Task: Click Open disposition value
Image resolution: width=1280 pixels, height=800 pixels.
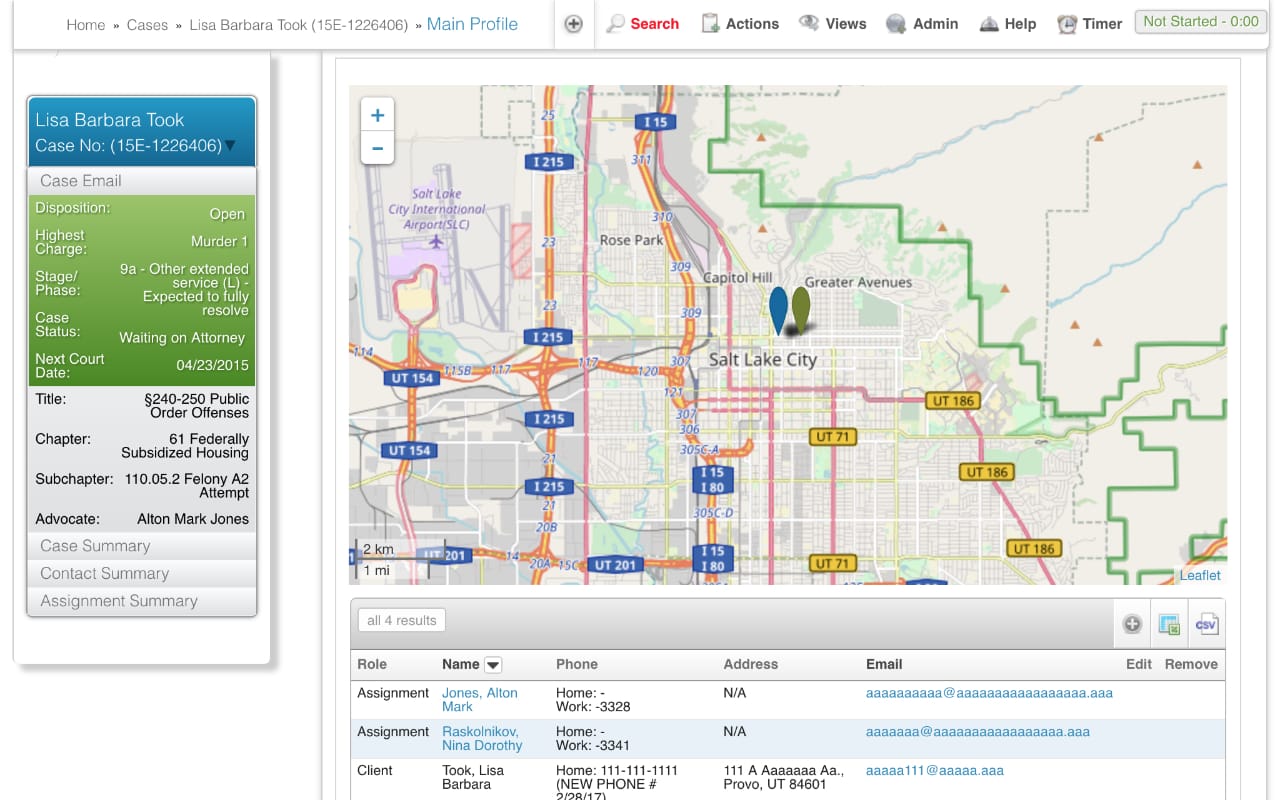Action: click(227, 214)
